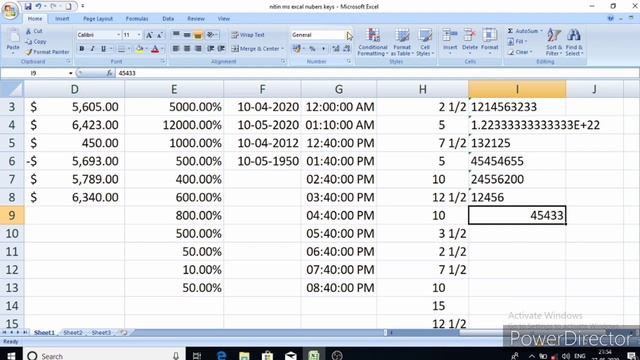Toggle underline formatting

(x=103, y=49)
